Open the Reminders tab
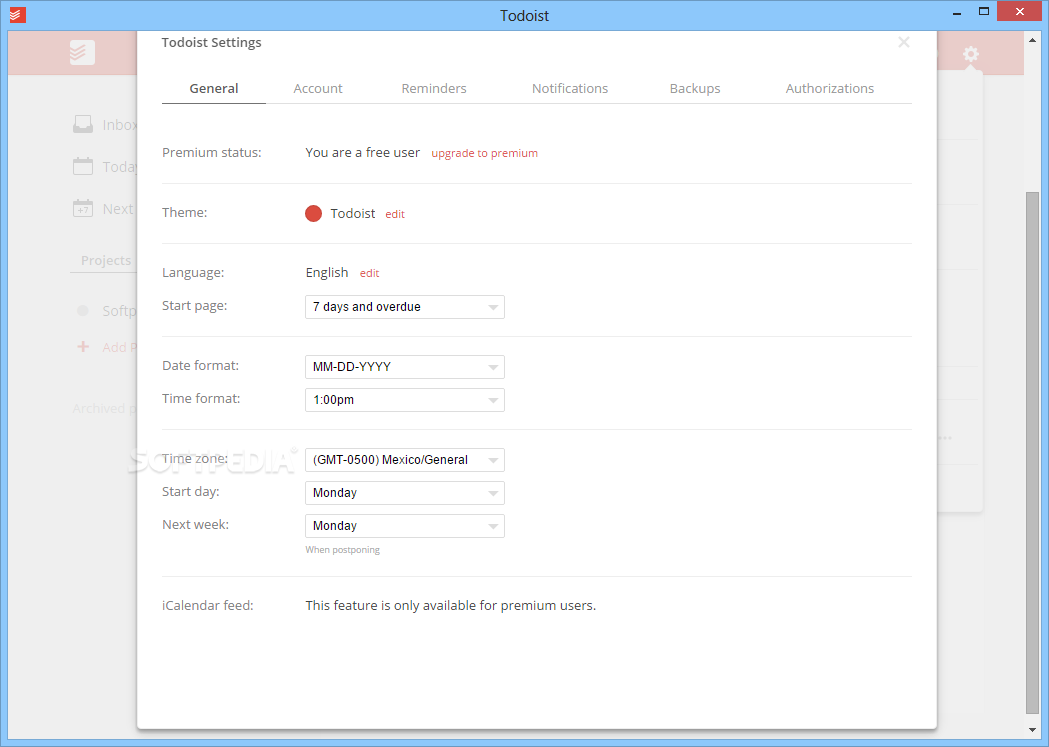The image size is (1049, 747). pos(434,88)
